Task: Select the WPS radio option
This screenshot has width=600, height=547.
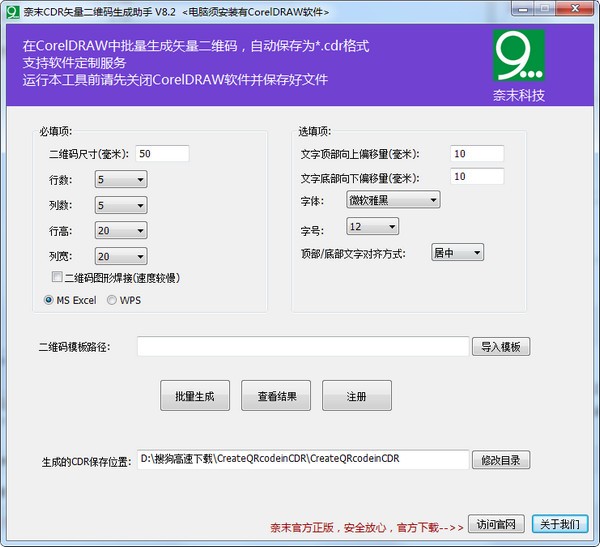Action: point(111,300)
